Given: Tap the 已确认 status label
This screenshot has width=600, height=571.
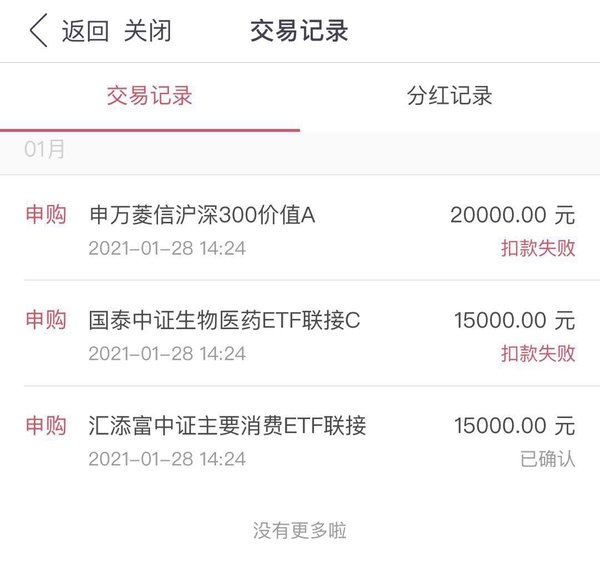Looking at the screenshot, I should point(548,458).
